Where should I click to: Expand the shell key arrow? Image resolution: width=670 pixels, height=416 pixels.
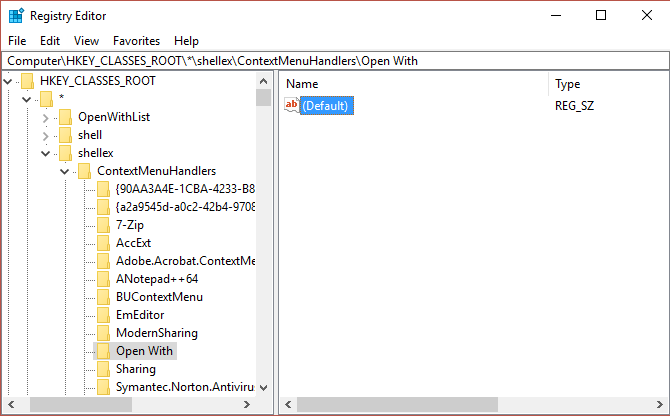(46, 135)
